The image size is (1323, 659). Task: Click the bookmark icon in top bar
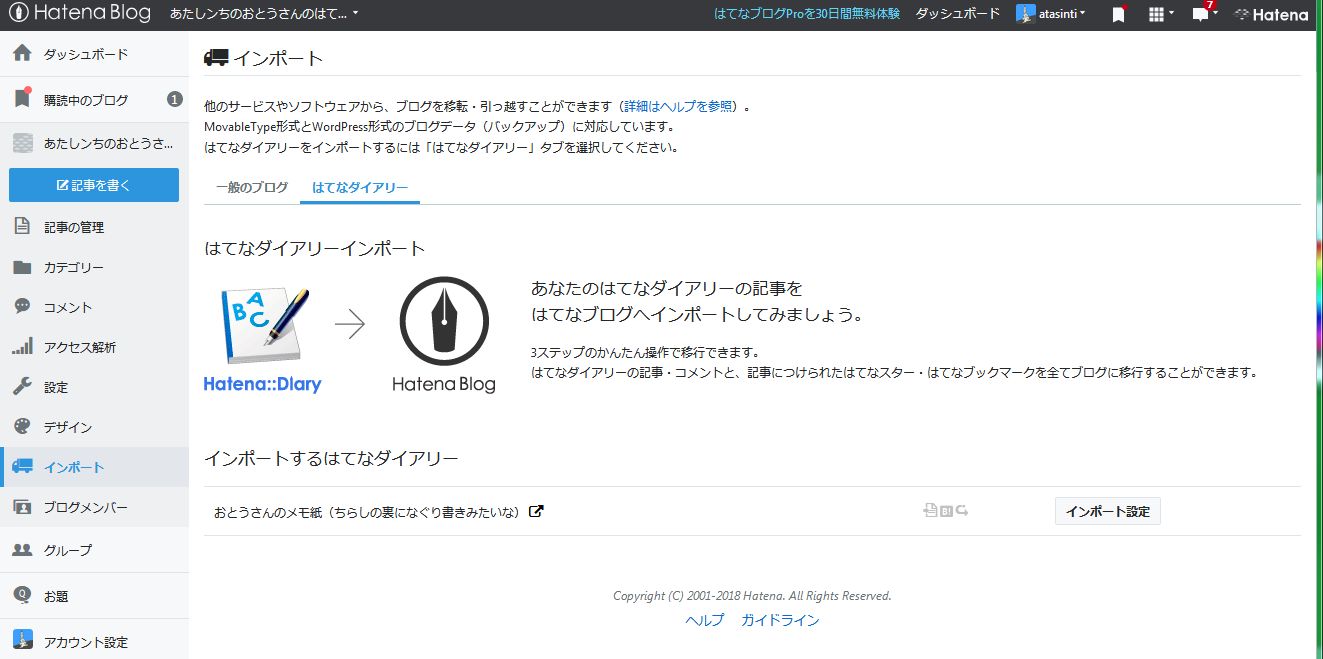click(x=1119, y=14)
